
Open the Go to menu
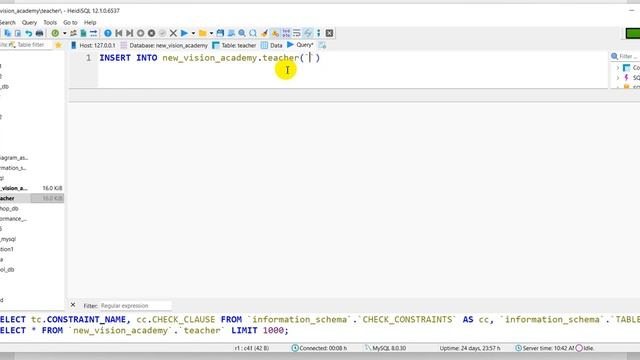coord(70,22)
